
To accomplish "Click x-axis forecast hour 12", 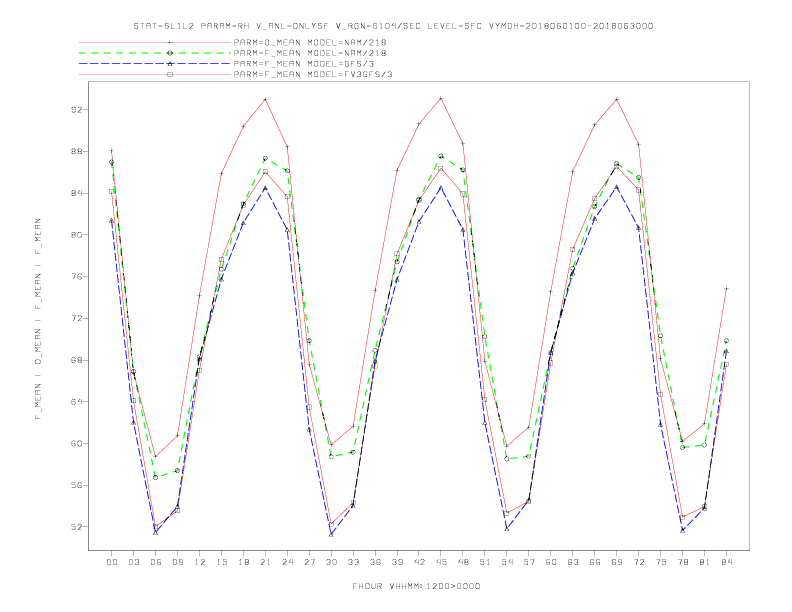I will pyautogui.click(x=200, y=562).
